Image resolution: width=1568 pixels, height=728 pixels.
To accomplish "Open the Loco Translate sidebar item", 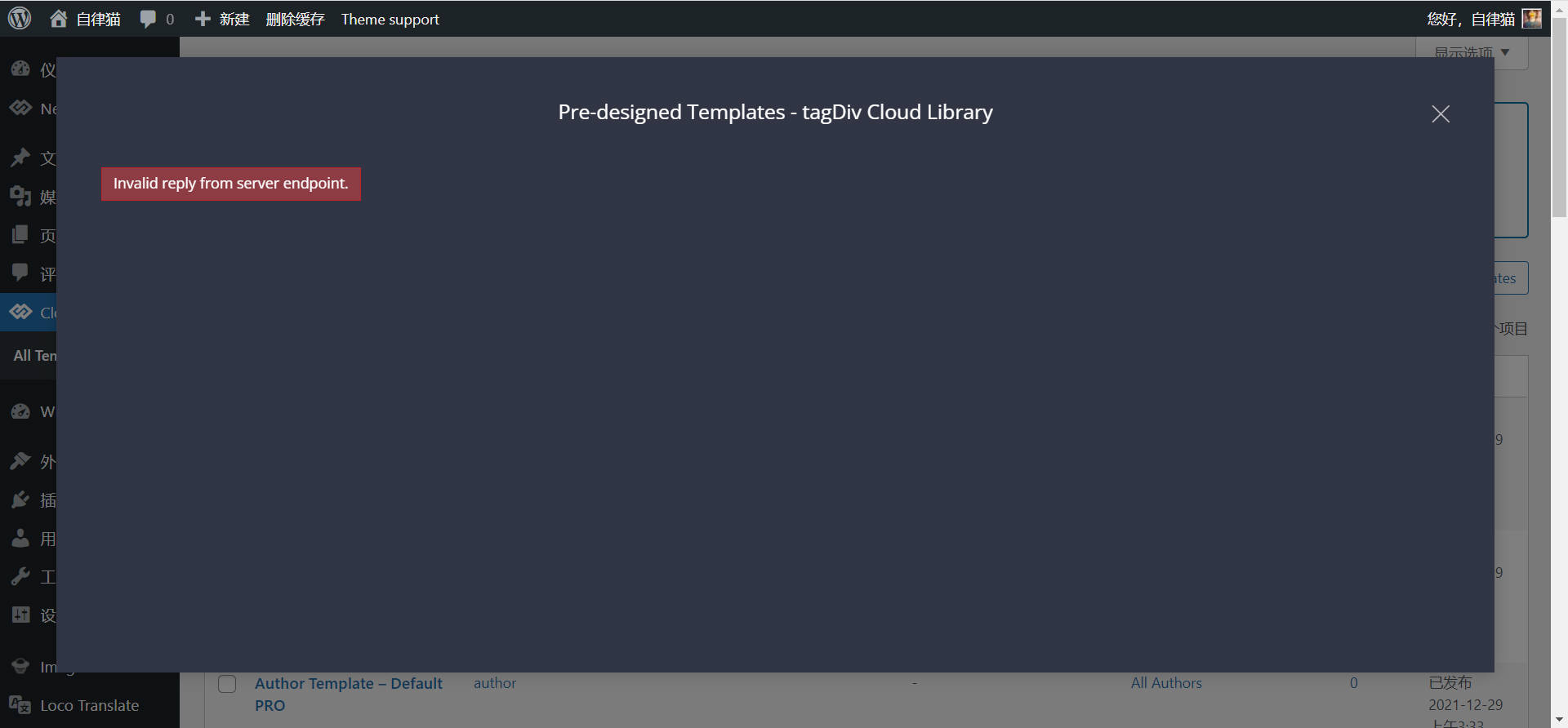I will 90,705.
